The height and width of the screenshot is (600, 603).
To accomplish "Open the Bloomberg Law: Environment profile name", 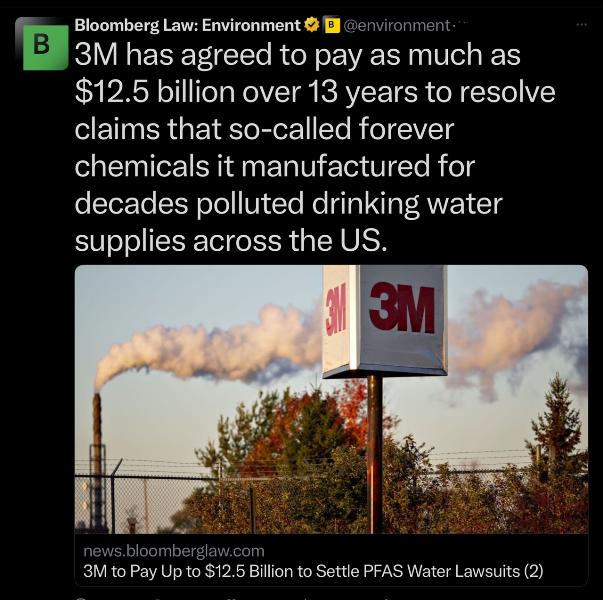I will coord(187,25).
